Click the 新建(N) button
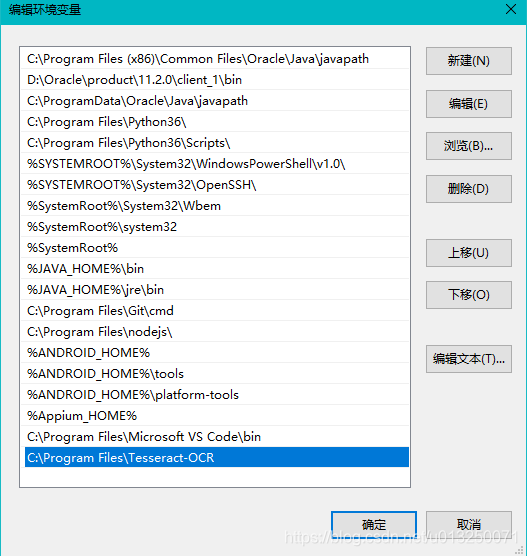Viewport: 527px width, 556px height. click(468, 61)
